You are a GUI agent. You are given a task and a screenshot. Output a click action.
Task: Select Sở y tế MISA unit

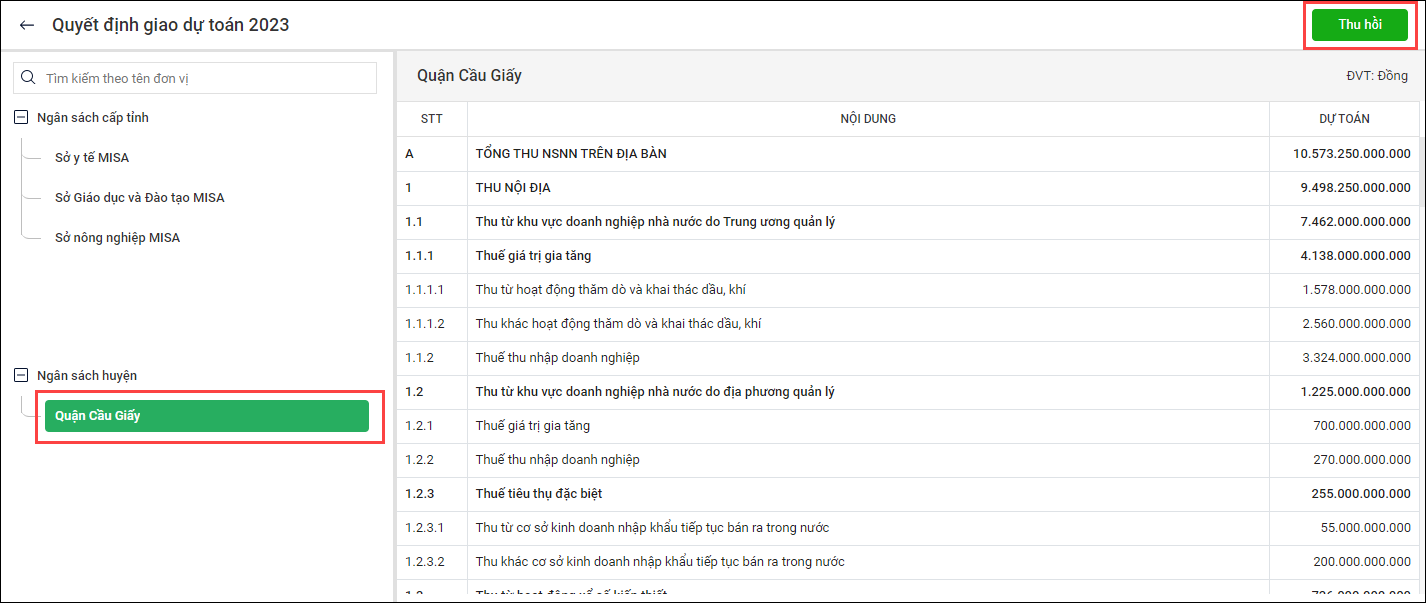click(92, 158)
